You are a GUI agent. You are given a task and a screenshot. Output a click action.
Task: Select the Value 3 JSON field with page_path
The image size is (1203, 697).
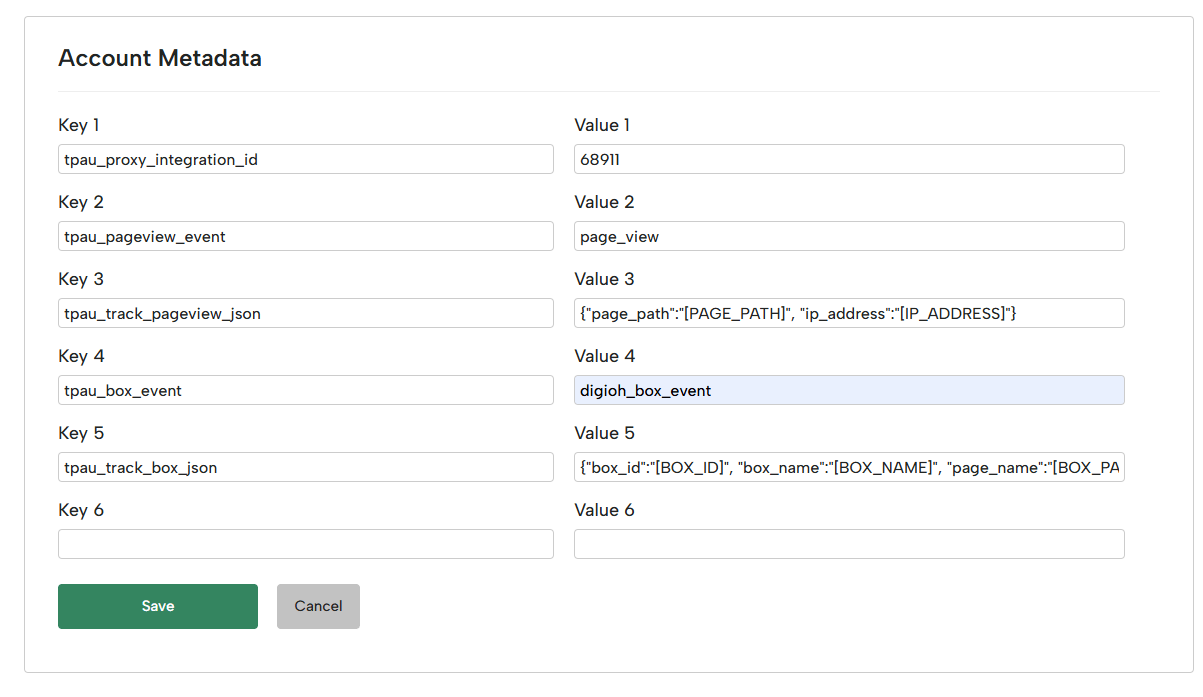pos(848,313)
